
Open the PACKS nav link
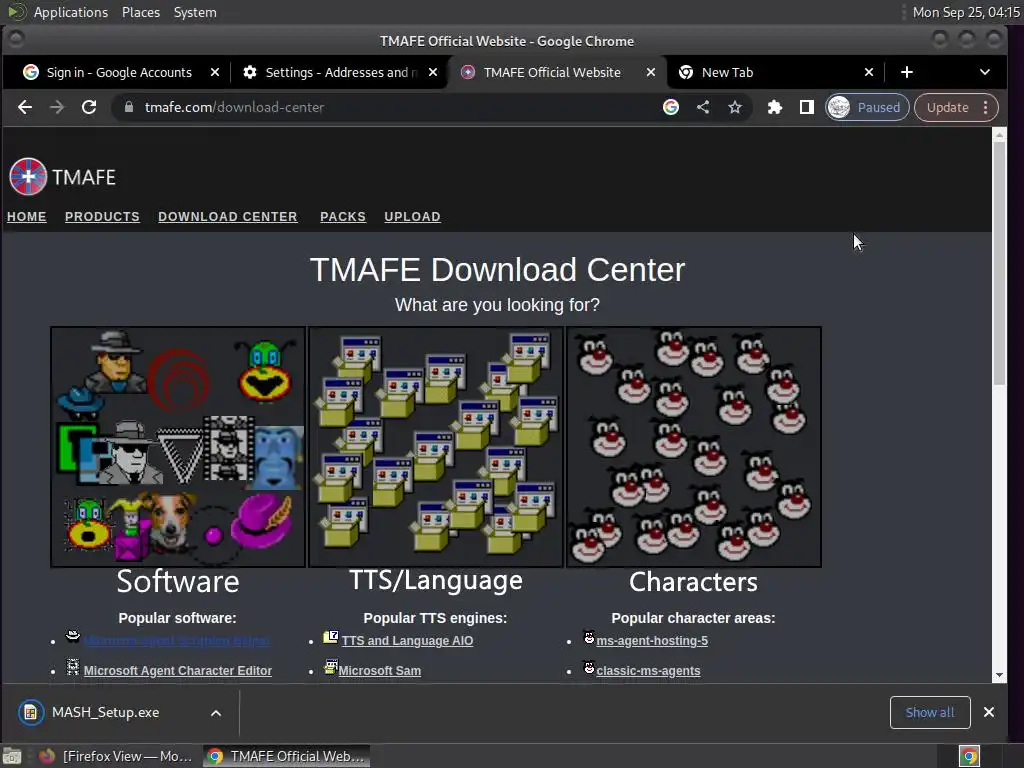[x=343, y=217]
